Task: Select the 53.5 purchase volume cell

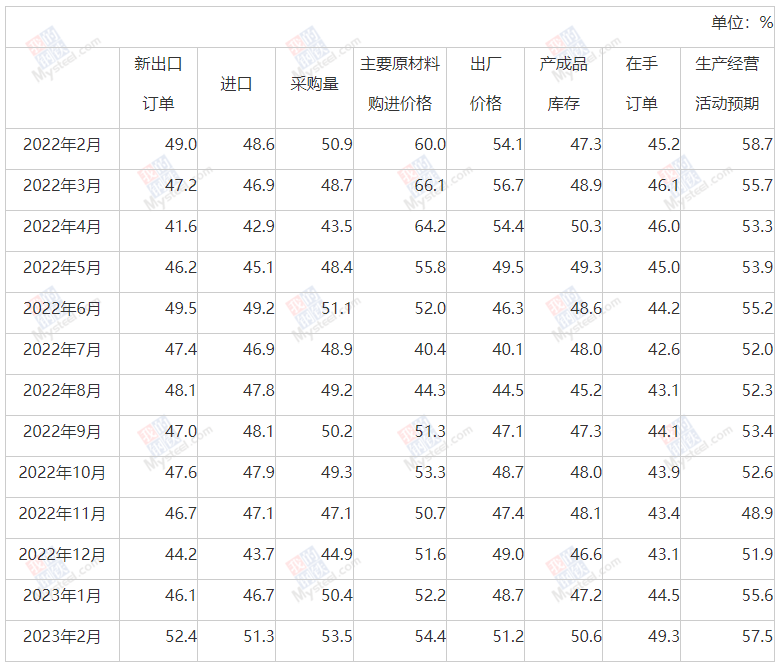Action: (335, 637)
